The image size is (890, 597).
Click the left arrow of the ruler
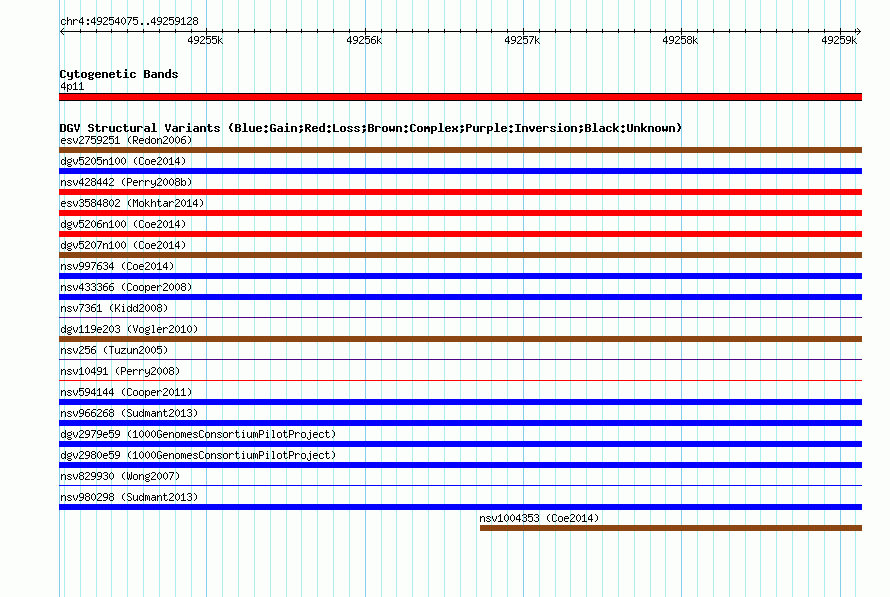tap(62, 32)
